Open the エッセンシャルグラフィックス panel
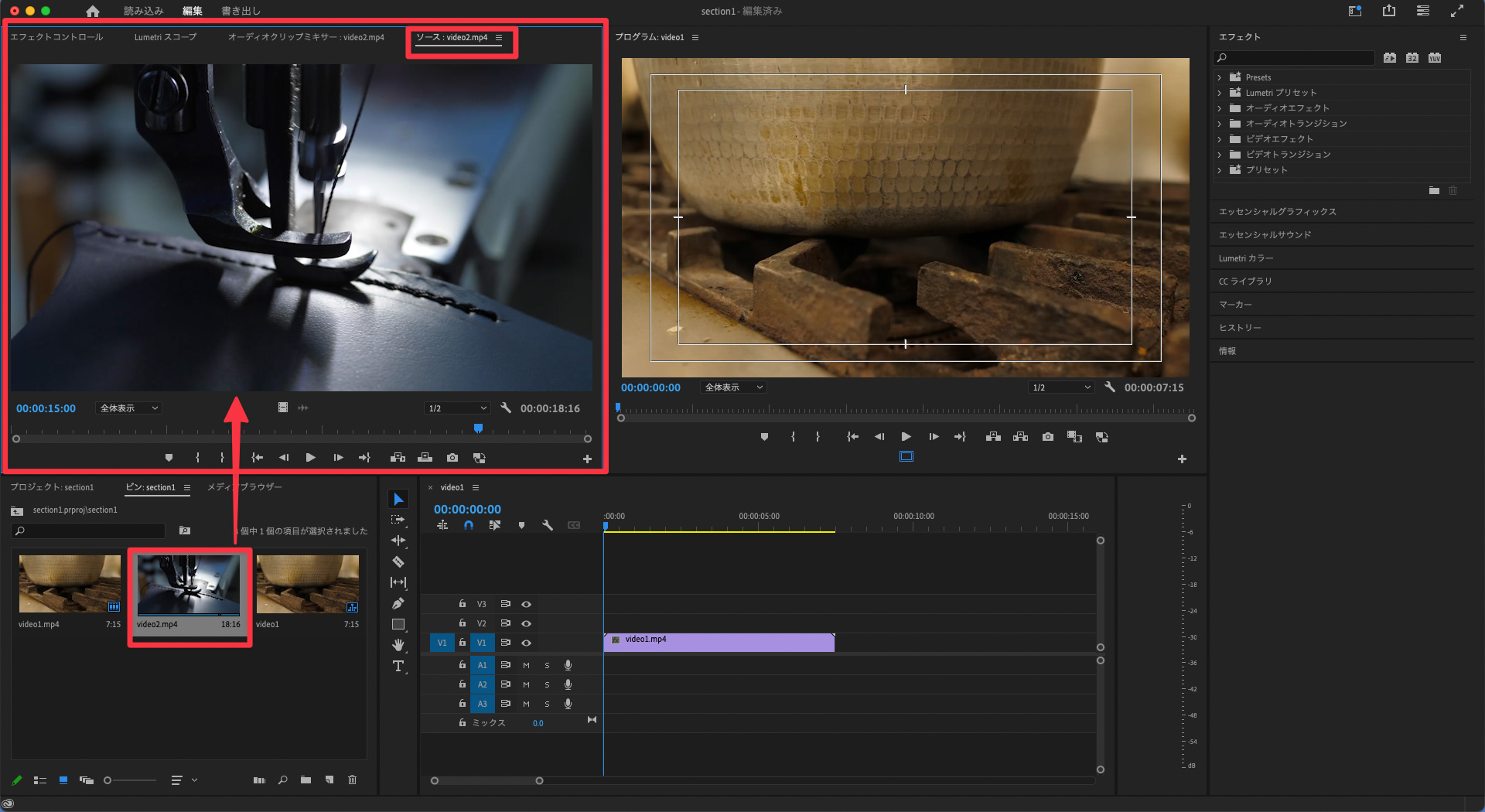This screenshot has width=1485, height=812. (1277, 212)
